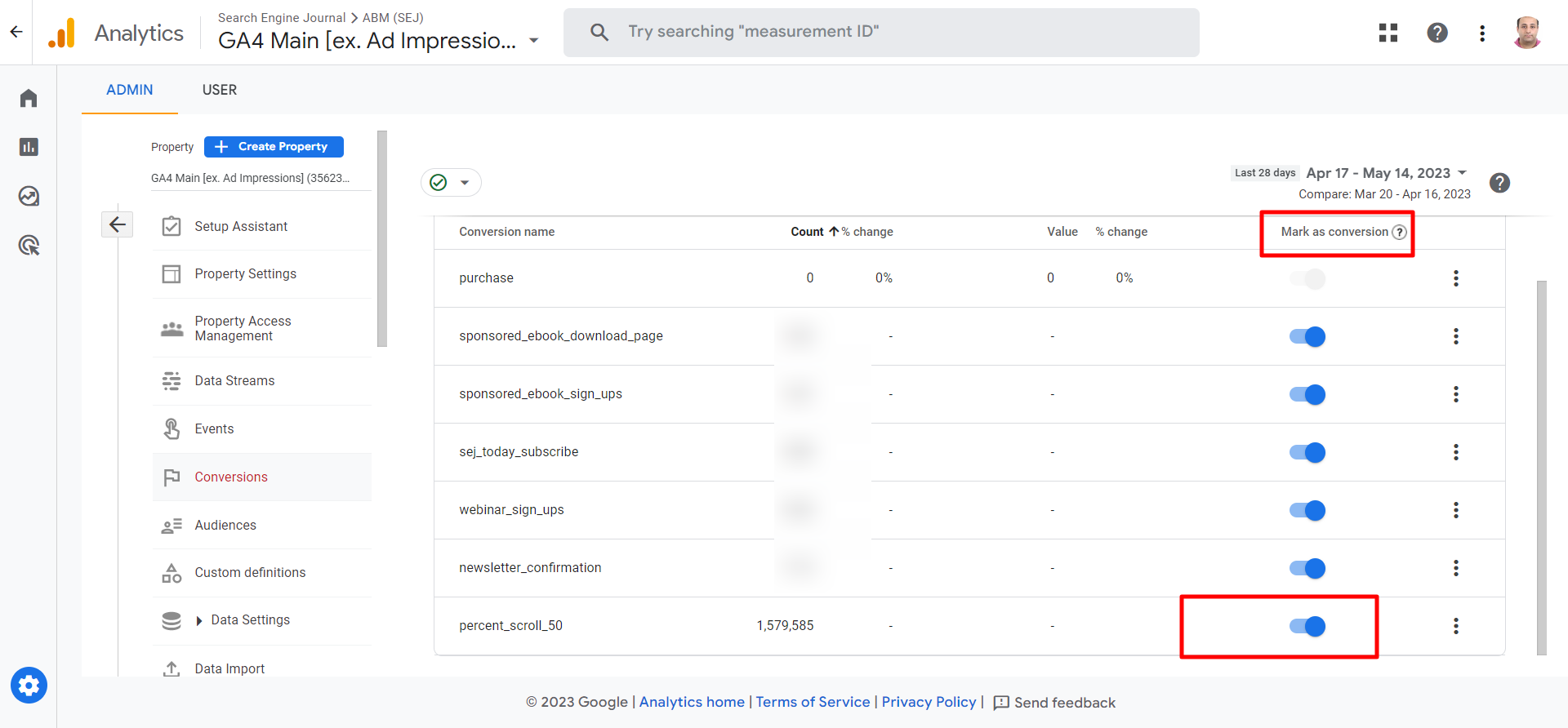The width and height of the screenshot is (1568, 728).
Task: Click the help icon next to the date range
Action: tap(1499, 183)
